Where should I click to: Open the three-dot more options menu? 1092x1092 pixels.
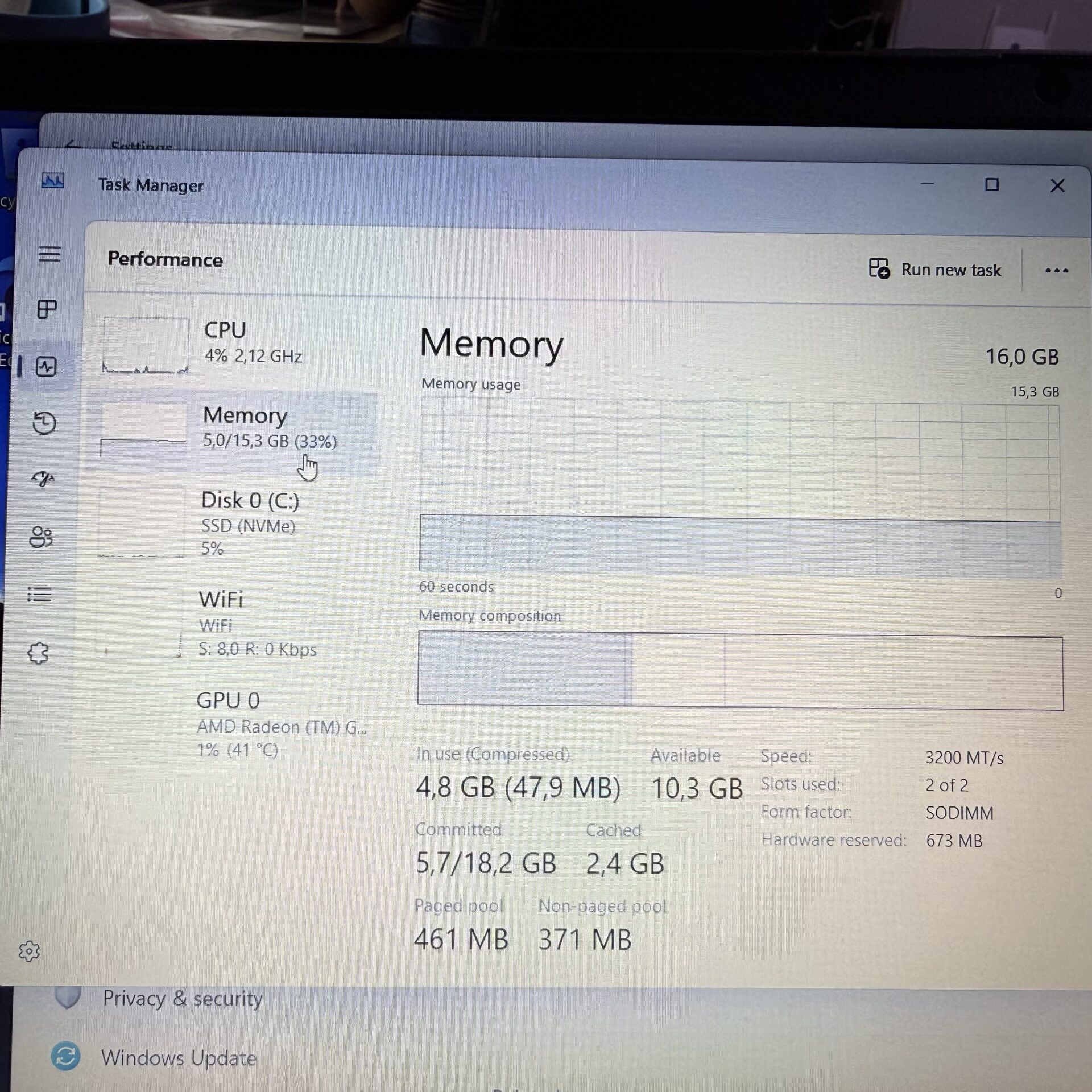pos(1056,271)
